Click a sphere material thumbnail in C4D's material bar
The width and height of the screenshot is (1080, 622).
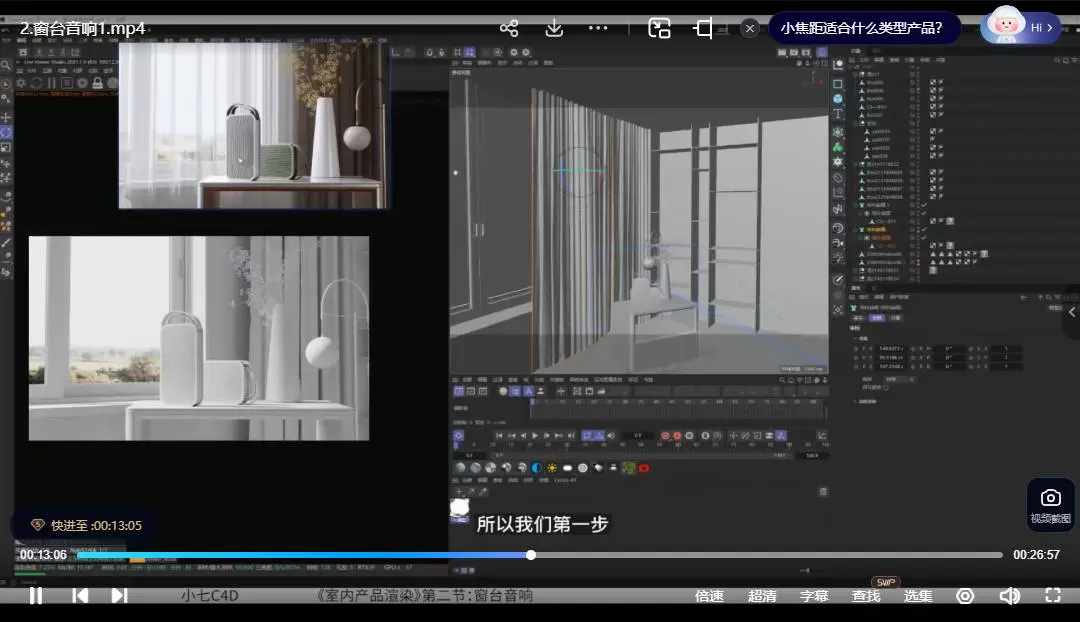pyautogui.click(x=460, y=467)
